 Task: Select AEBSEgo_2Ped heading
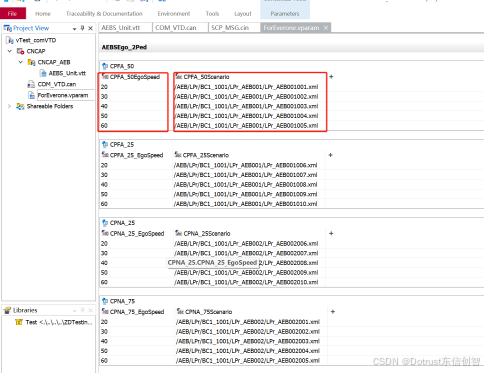pos(124,47)
